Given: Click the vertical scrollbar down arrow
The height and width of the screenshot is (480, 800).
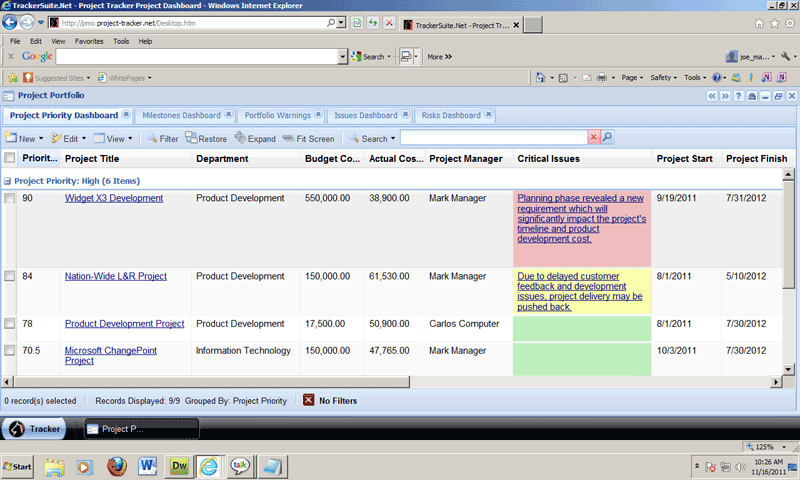Looking at the screenshot, I should point(788,369).
